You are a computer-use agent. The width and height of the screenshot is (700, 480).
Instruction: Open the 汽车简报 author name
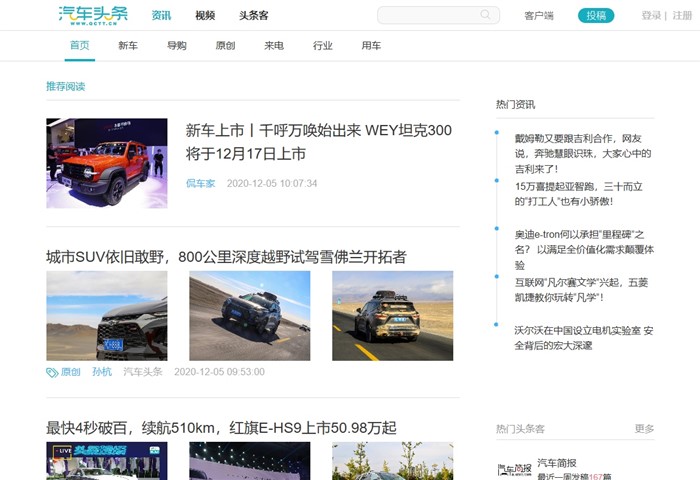click(557, 463)
